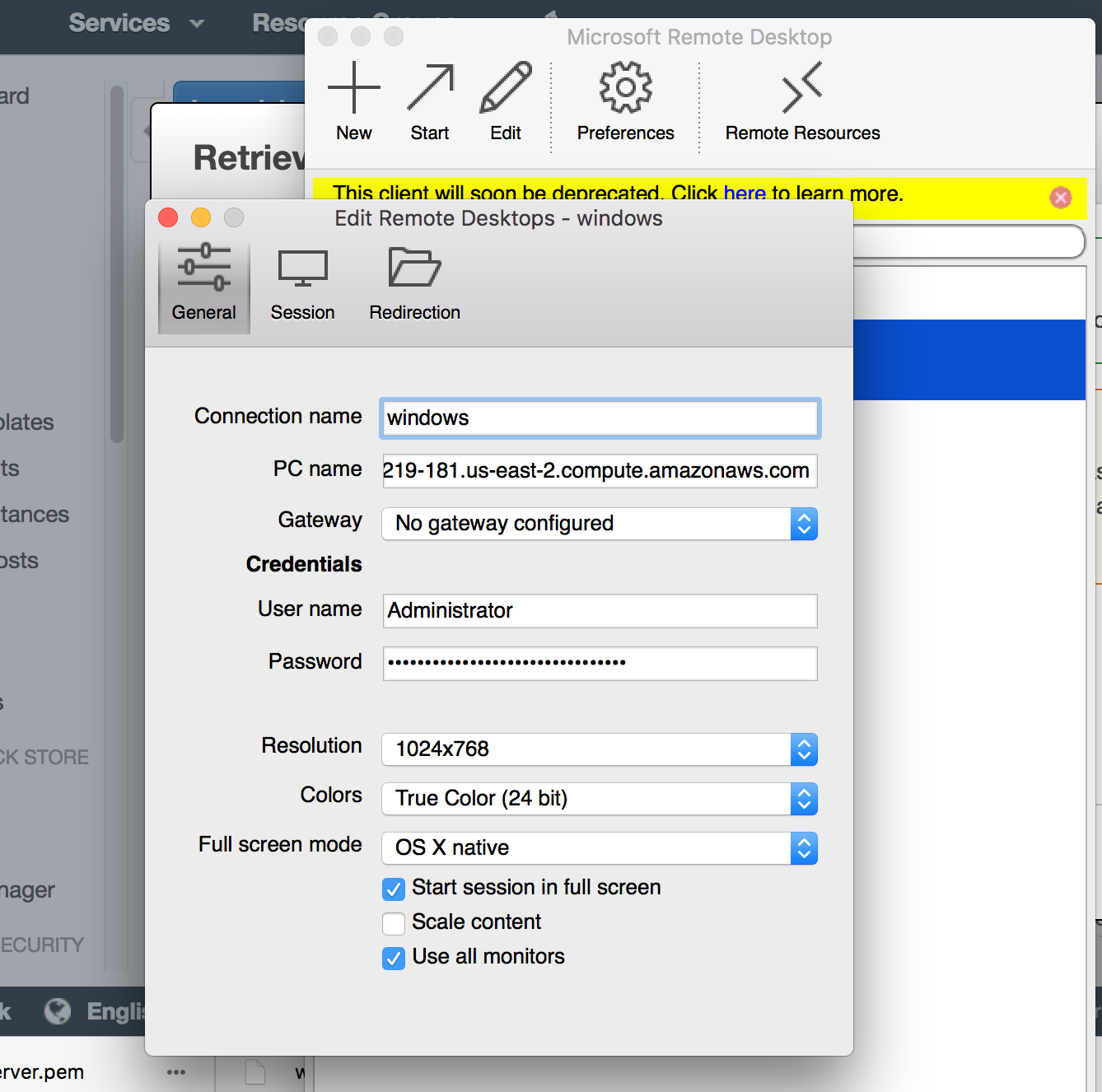Click the User name field
The height and width of the screenshot is (1092, 1102).
(x=600, y=611)
